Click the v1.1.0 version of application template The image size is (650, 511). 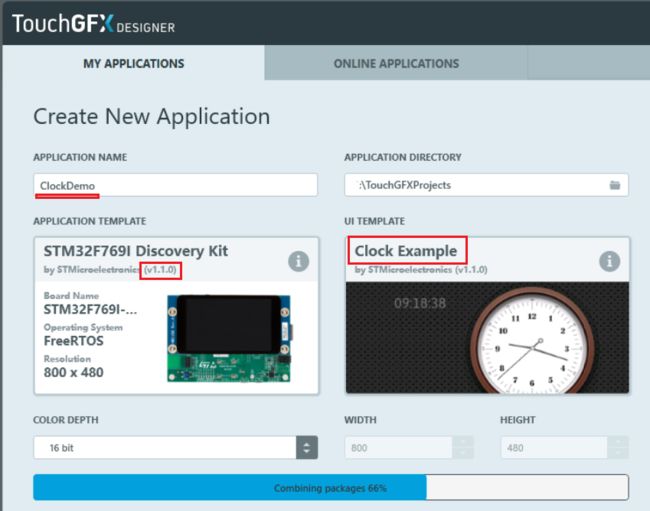coord(160,270)
